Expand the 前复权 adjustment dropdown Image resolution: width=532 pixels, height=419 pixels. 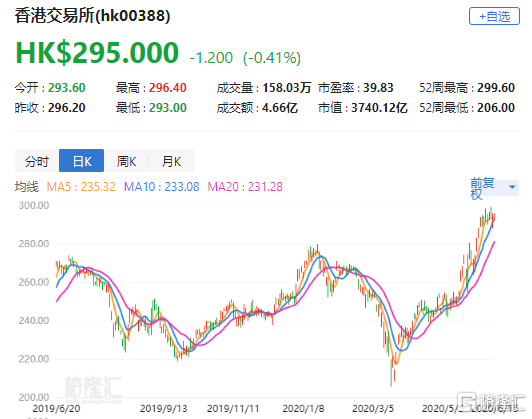tap(494, 188)
